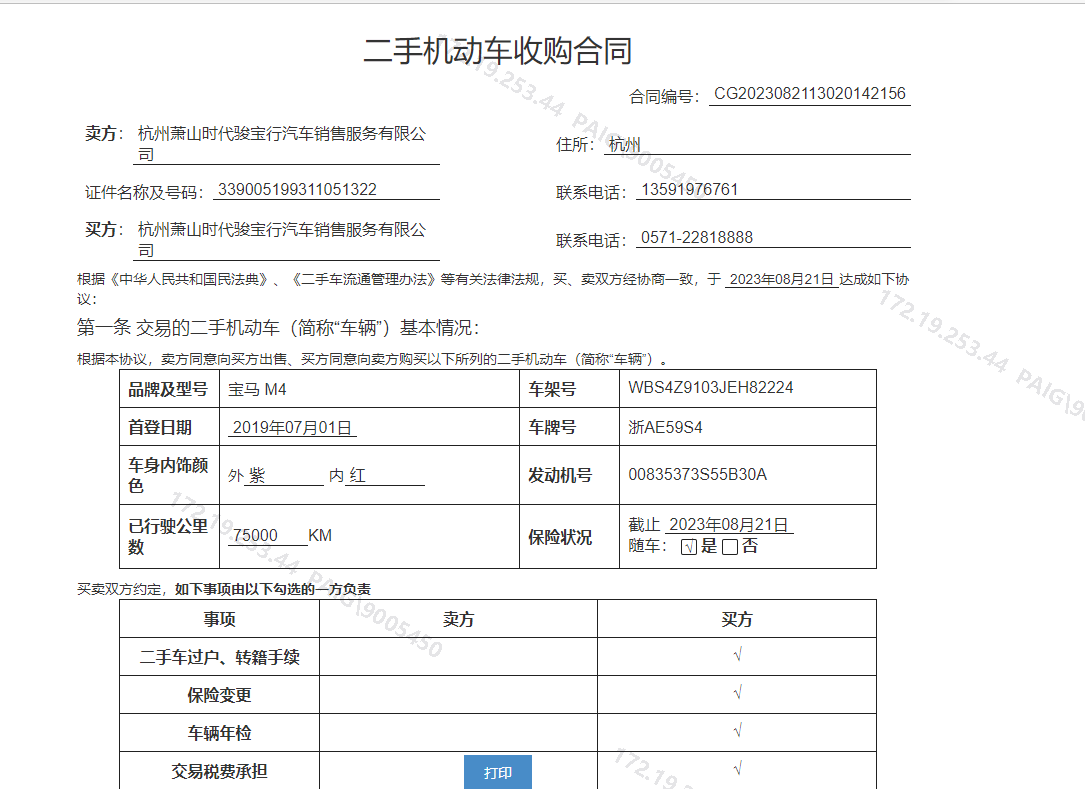Click agreement date after 于 in opening clause
This screenshot has width=1085, height=789.
pos(781,280)
